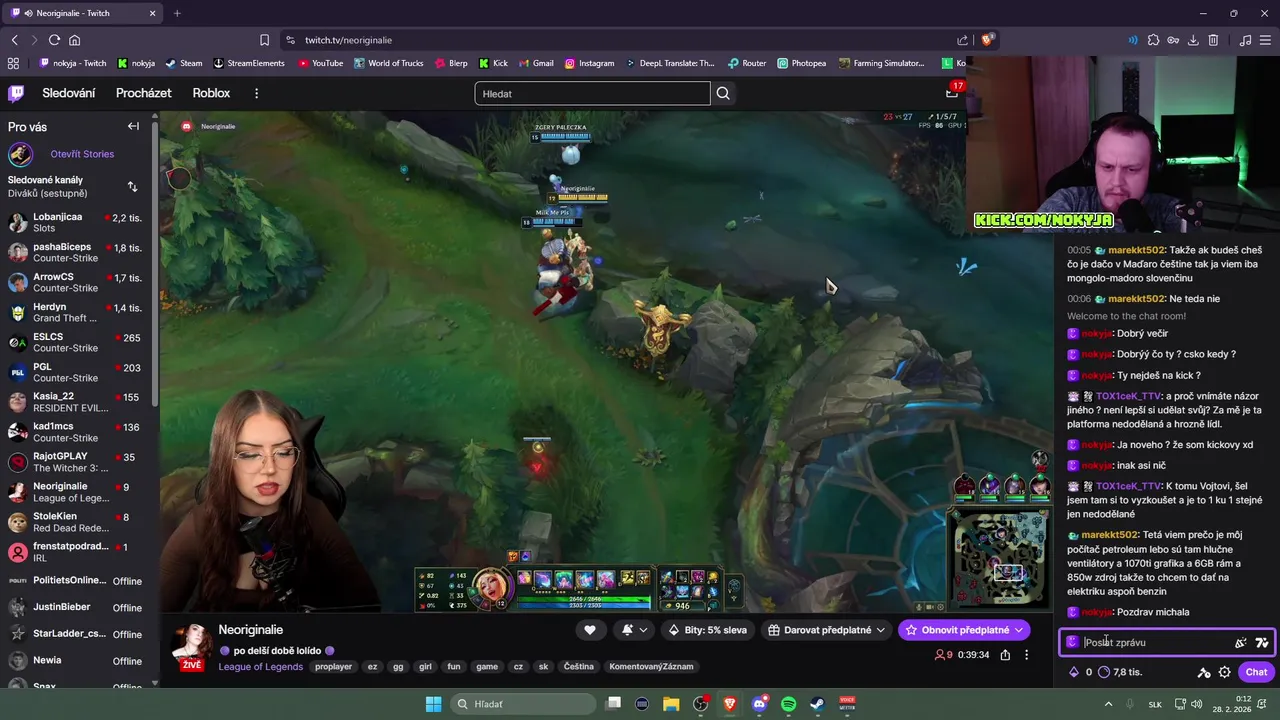Reload the page with refresh icon

(54, 40)
